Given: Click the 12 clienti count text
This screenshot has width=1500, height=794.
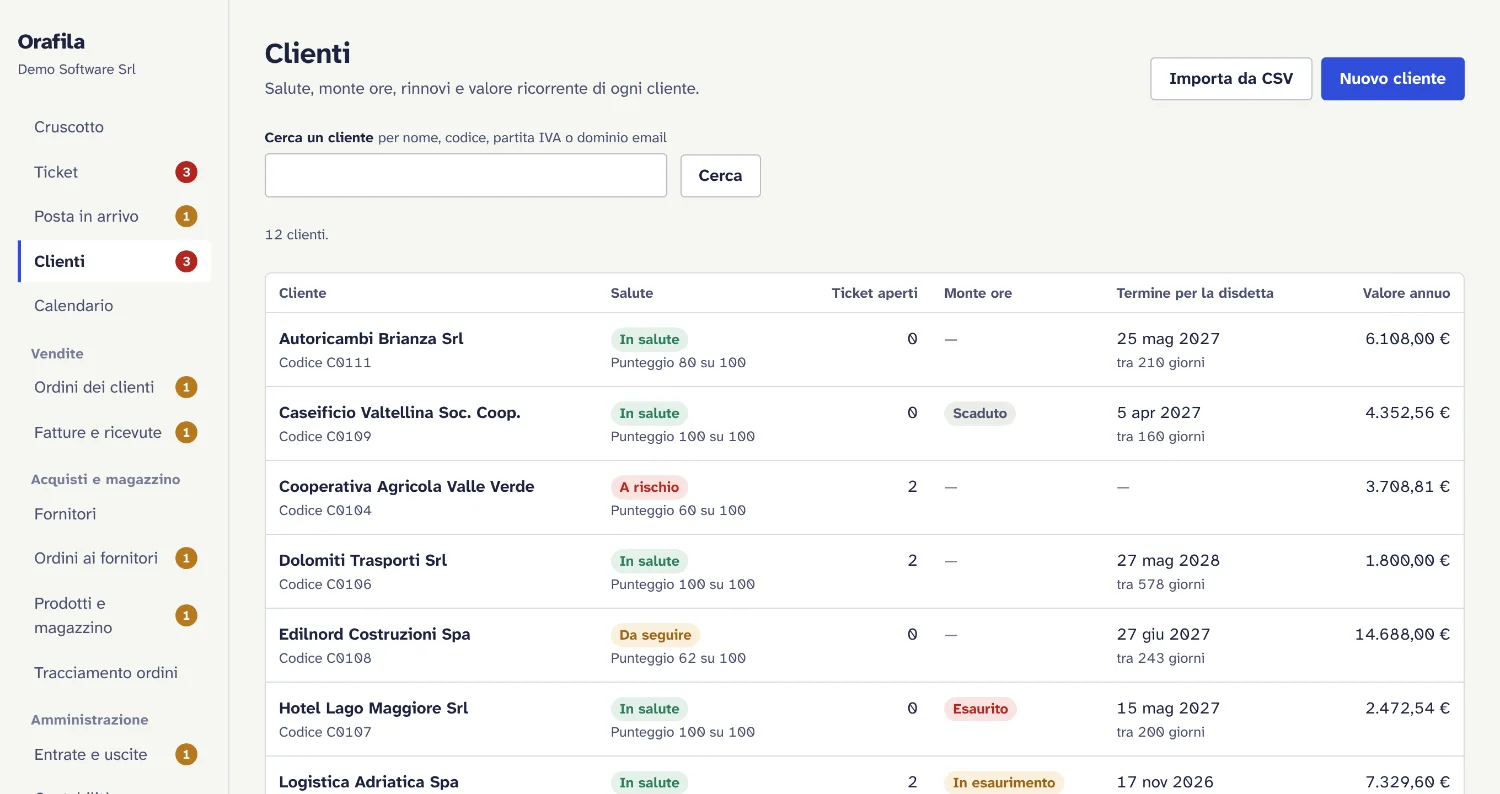Looking at the screenshot, I should click(x=296, y=235).
